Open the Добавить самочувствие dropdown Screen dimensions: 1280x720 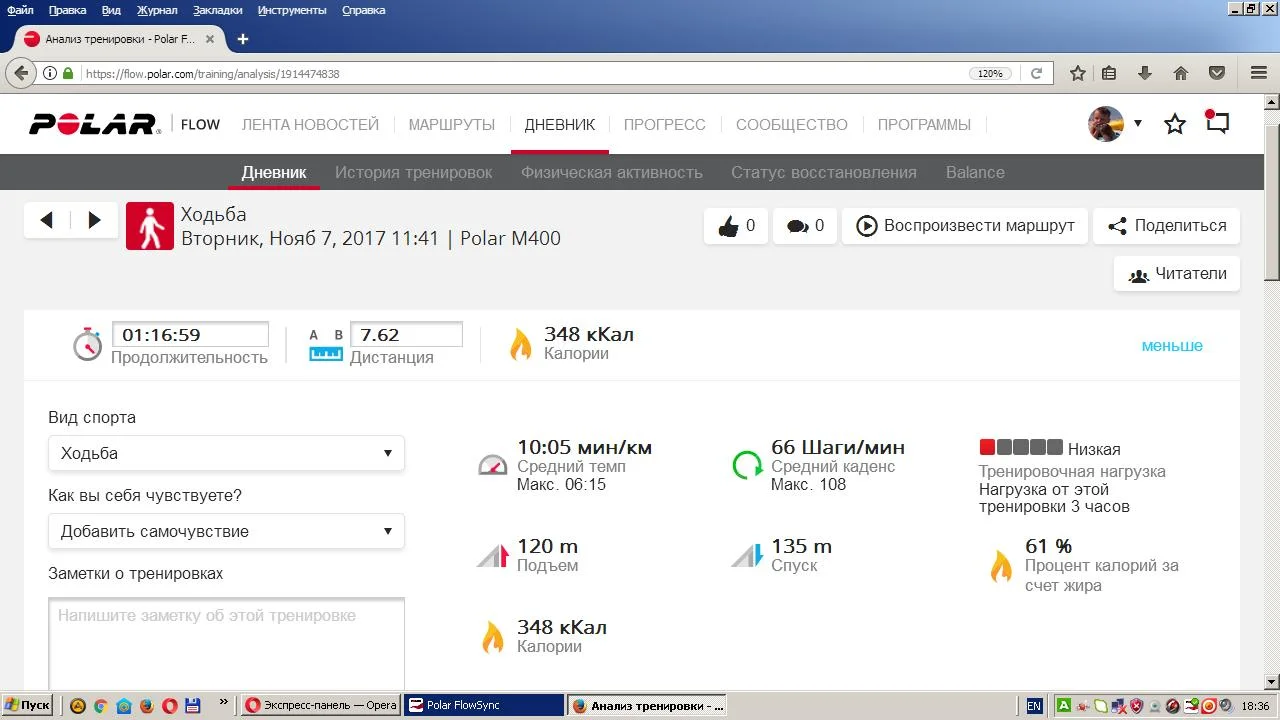pyautogui.click(x=226, y=531)
